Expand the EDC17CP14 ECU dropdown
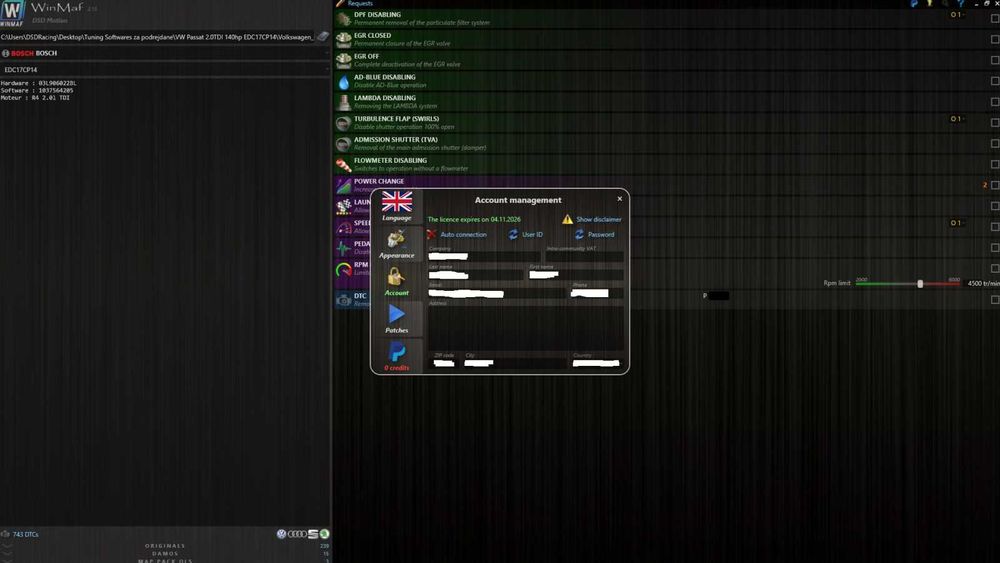1000x563 pixels. click(165, 69)
